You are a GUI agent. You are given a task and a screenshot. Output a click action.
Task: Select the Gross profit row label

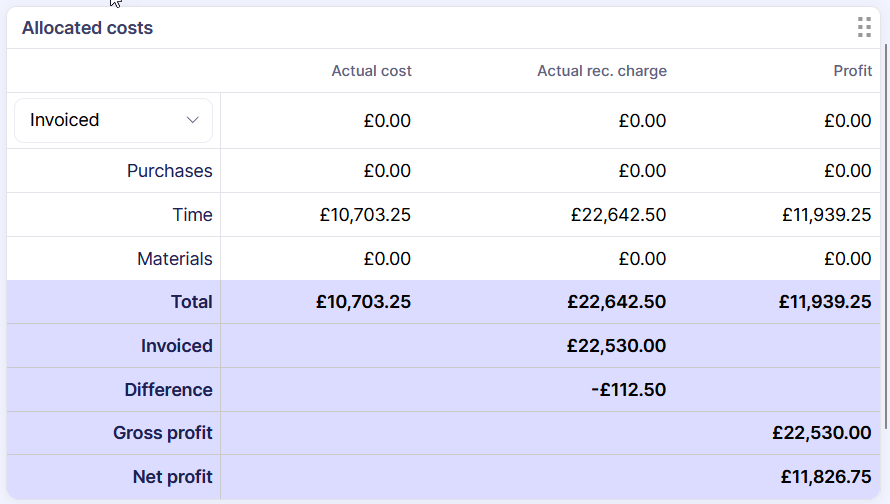162,434
